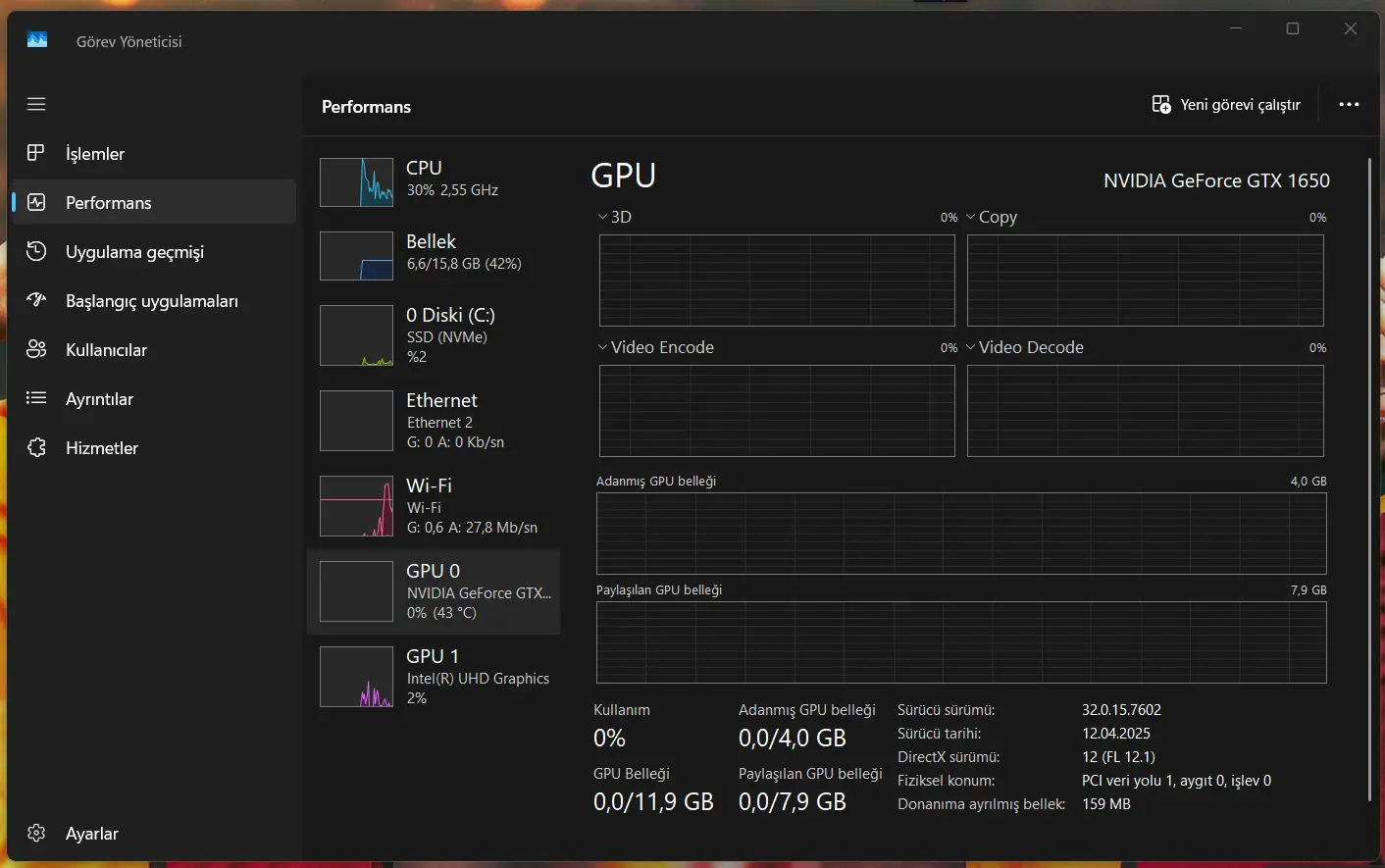
Task: Click the İşlemler processes icon
Action: tap(36, 153)
